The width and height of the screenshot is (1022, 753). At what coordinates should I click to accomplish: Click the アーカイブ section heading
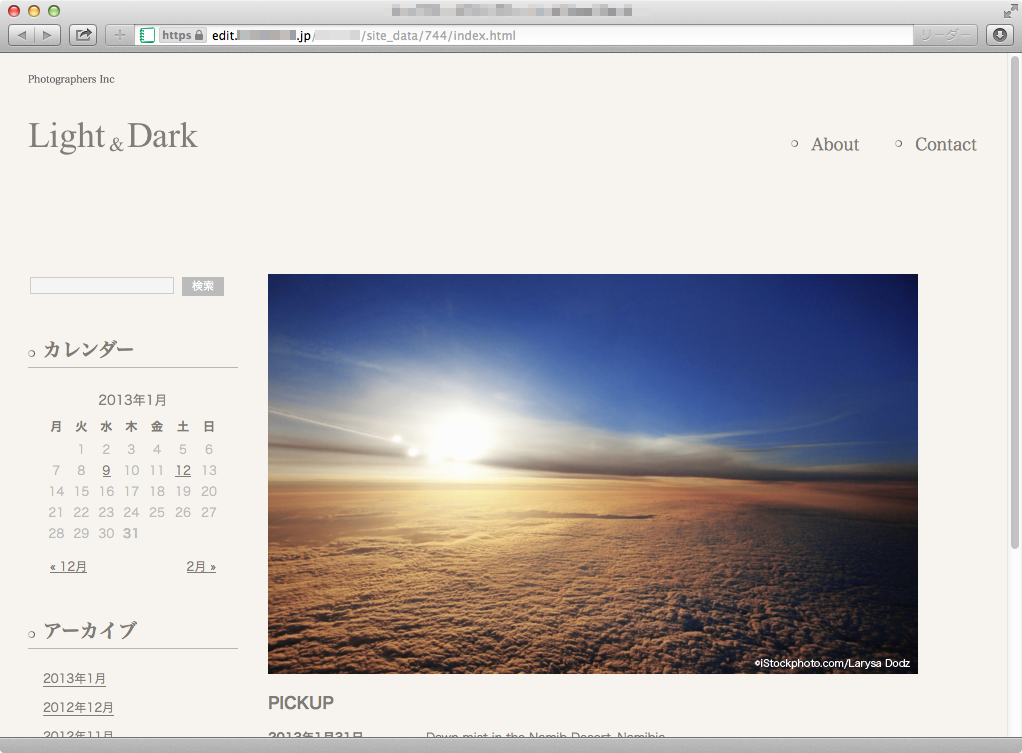[90, 630]
